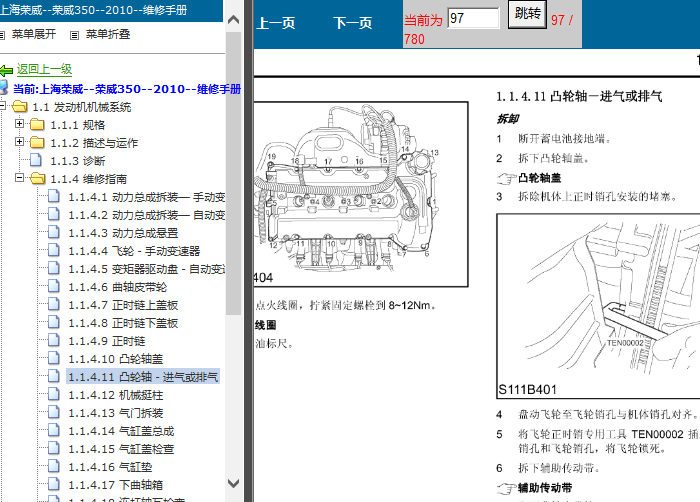The width and height of the screenshot is (700, 502).
Task: Click the page icon for 1.1.4.5 变矩器驱动盘
Action: pyautogui.click(x=54, y=268)
